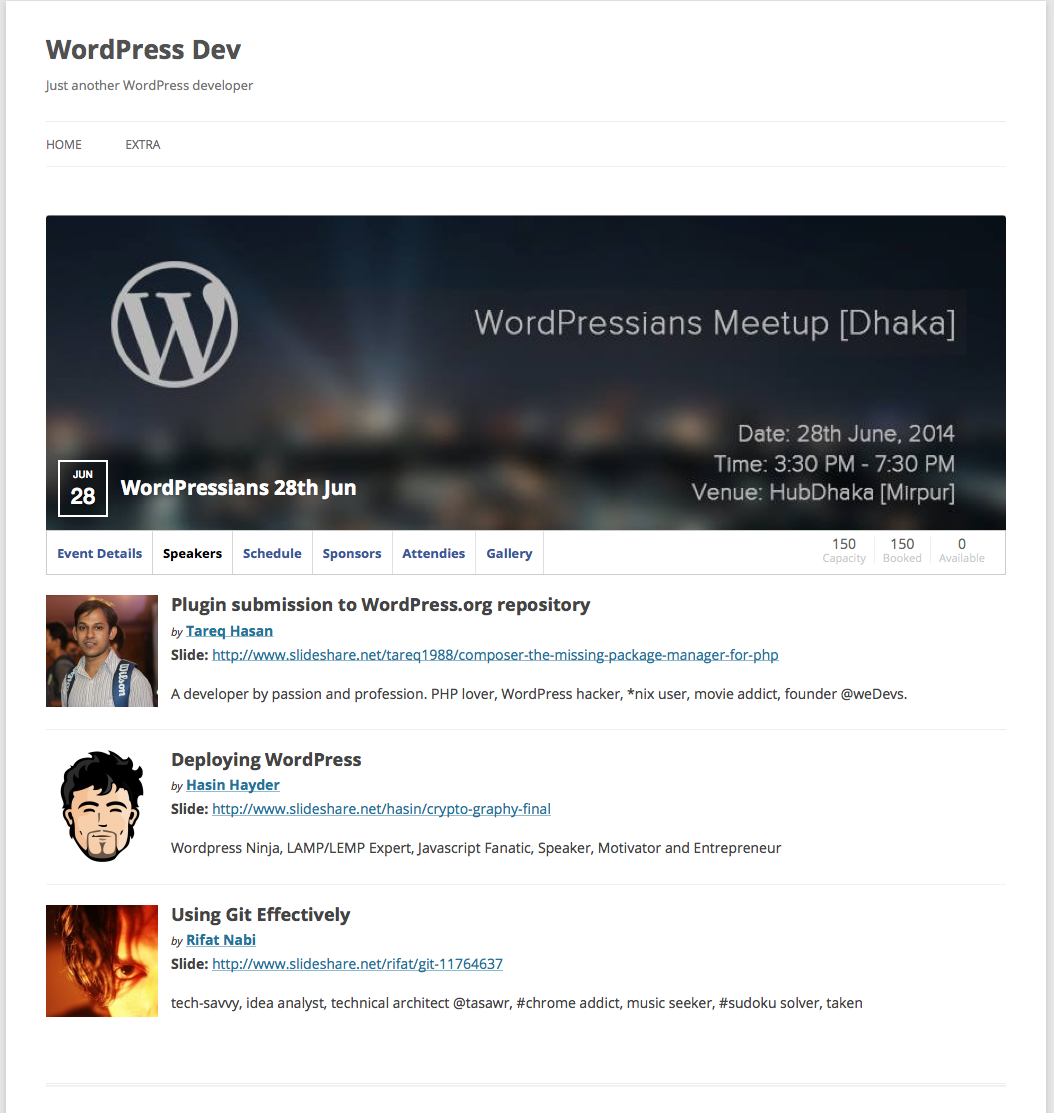Go to the HOME menu item

pos(64,145)
